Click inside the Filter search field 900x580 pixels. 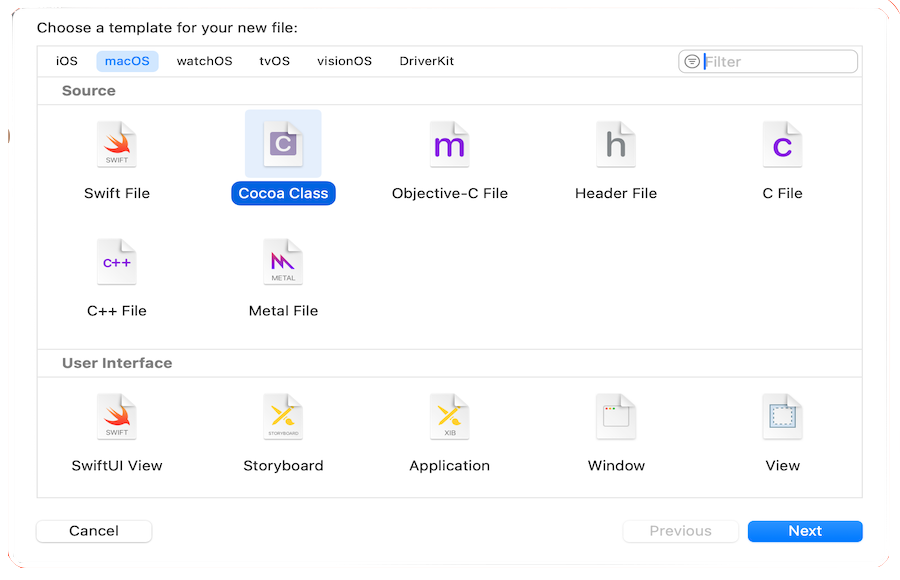(x=775, y=62)
